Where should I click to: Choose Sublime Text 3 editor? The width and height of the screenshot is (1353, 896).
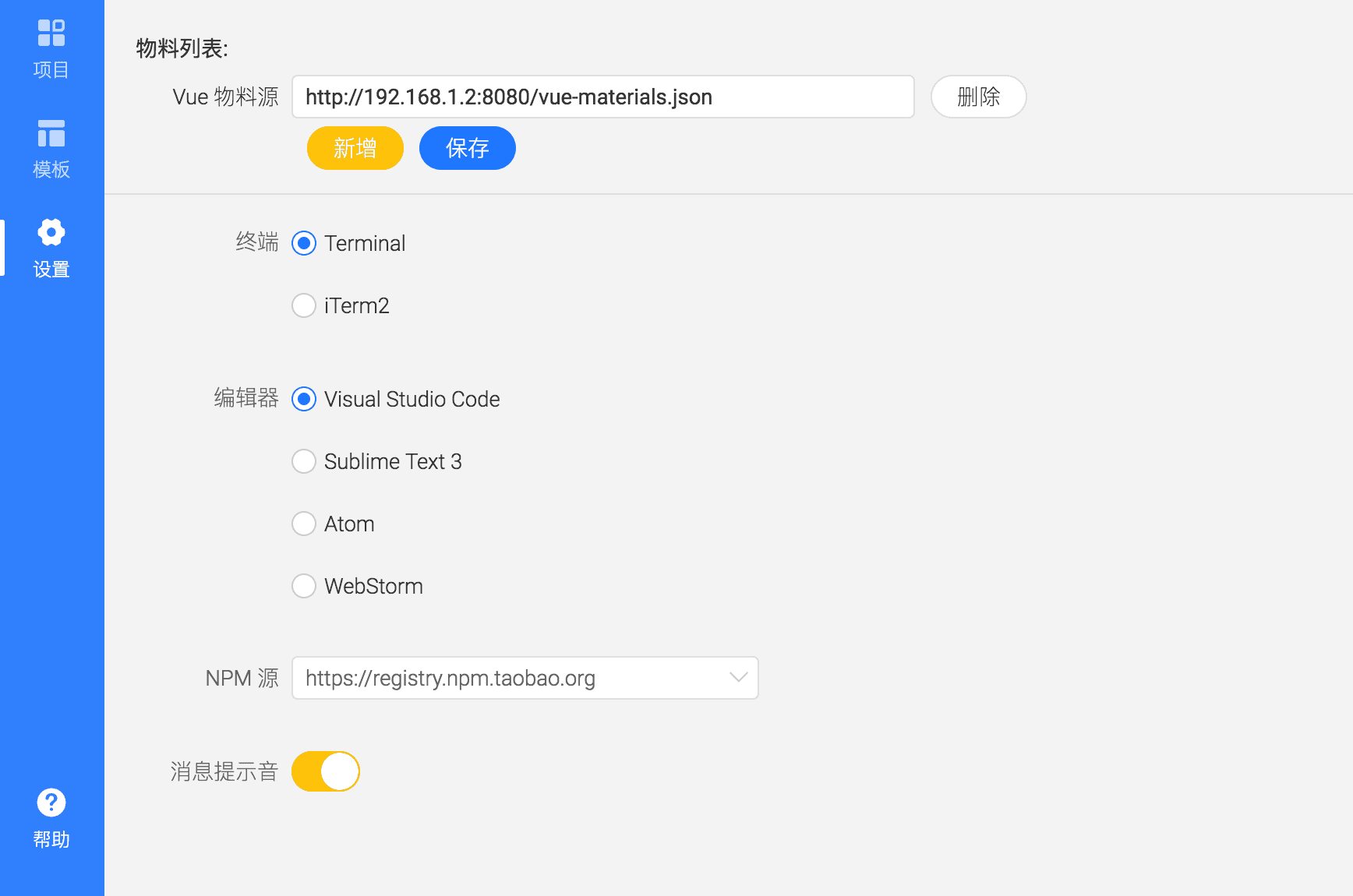pyautogui.click(x=304, y=461)
